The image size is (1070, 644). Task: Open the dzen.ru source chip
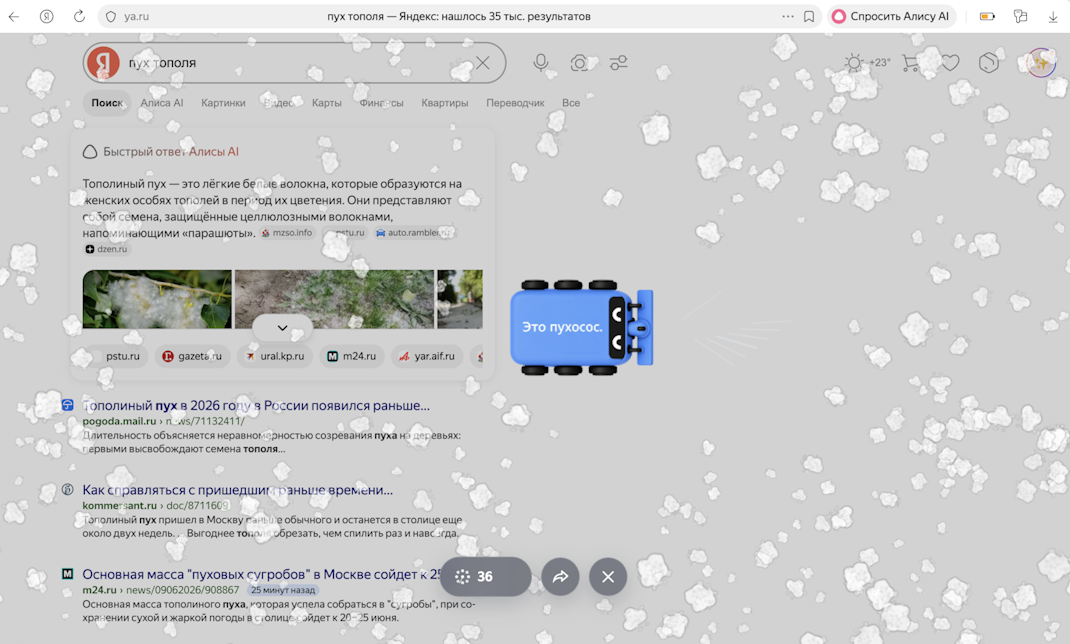106,249
